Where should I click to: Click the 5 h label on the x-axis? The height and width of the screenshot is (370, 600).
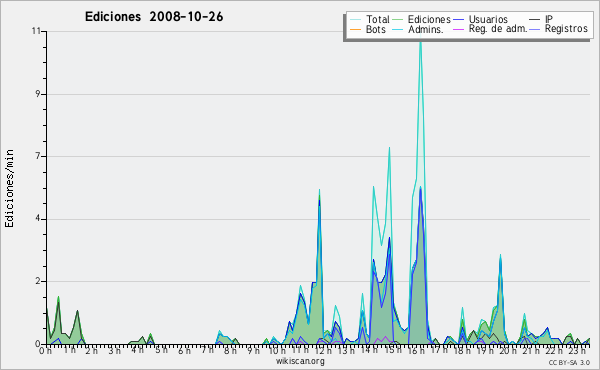point(161,350)
